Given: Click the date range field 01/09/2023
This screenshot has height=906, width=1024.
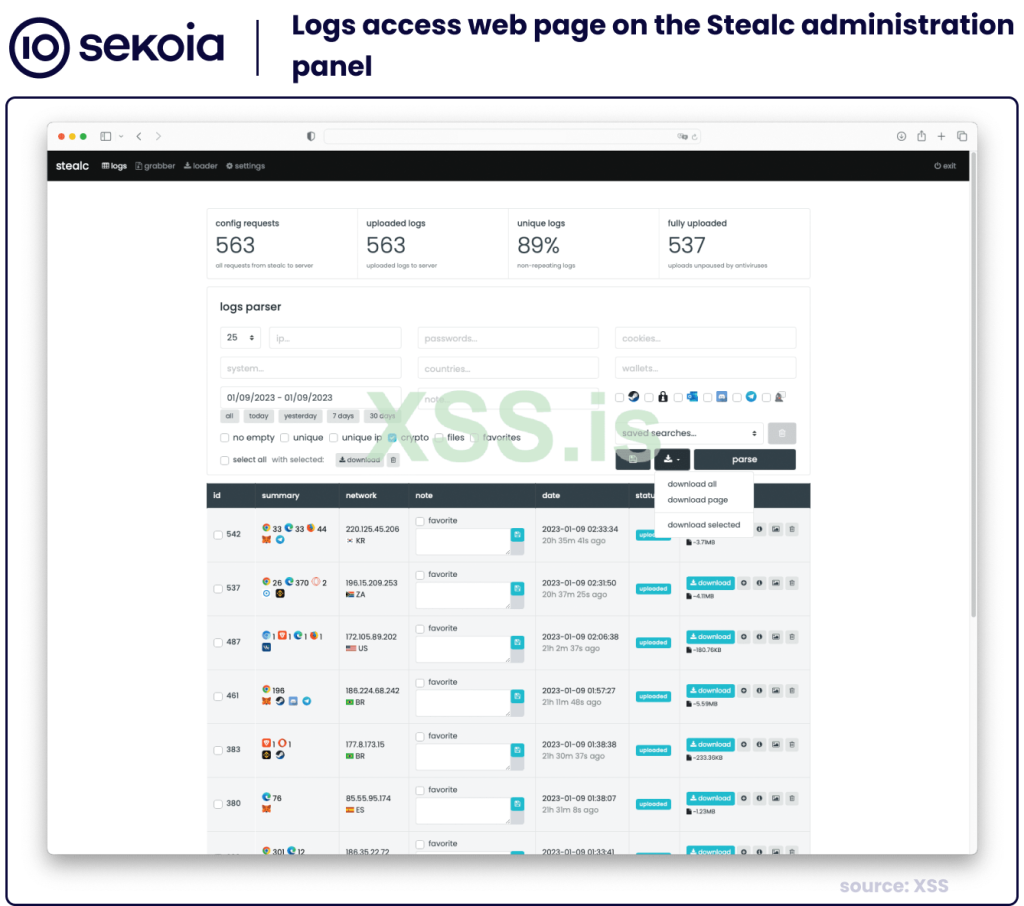Looking at the screenshot, I should tap(311, 397).
